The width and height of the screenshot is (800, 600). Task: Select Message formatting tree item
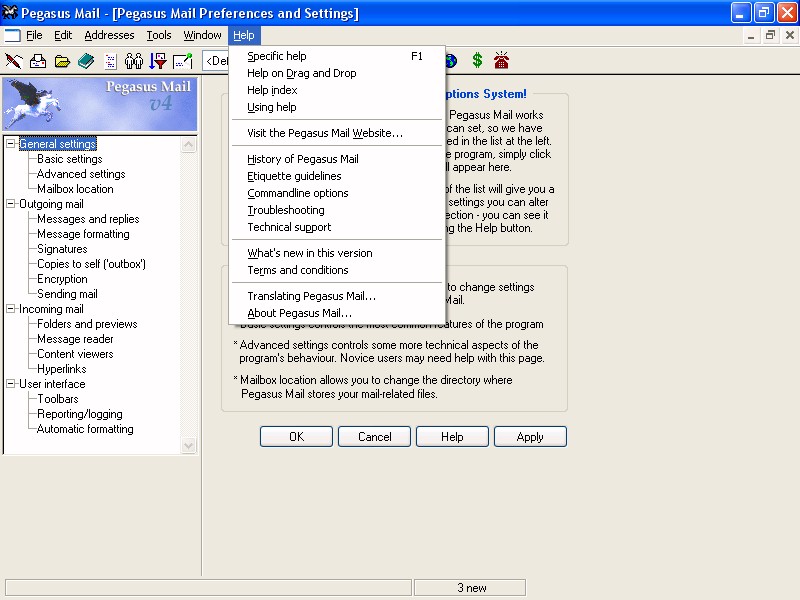(x=84, y=234)
